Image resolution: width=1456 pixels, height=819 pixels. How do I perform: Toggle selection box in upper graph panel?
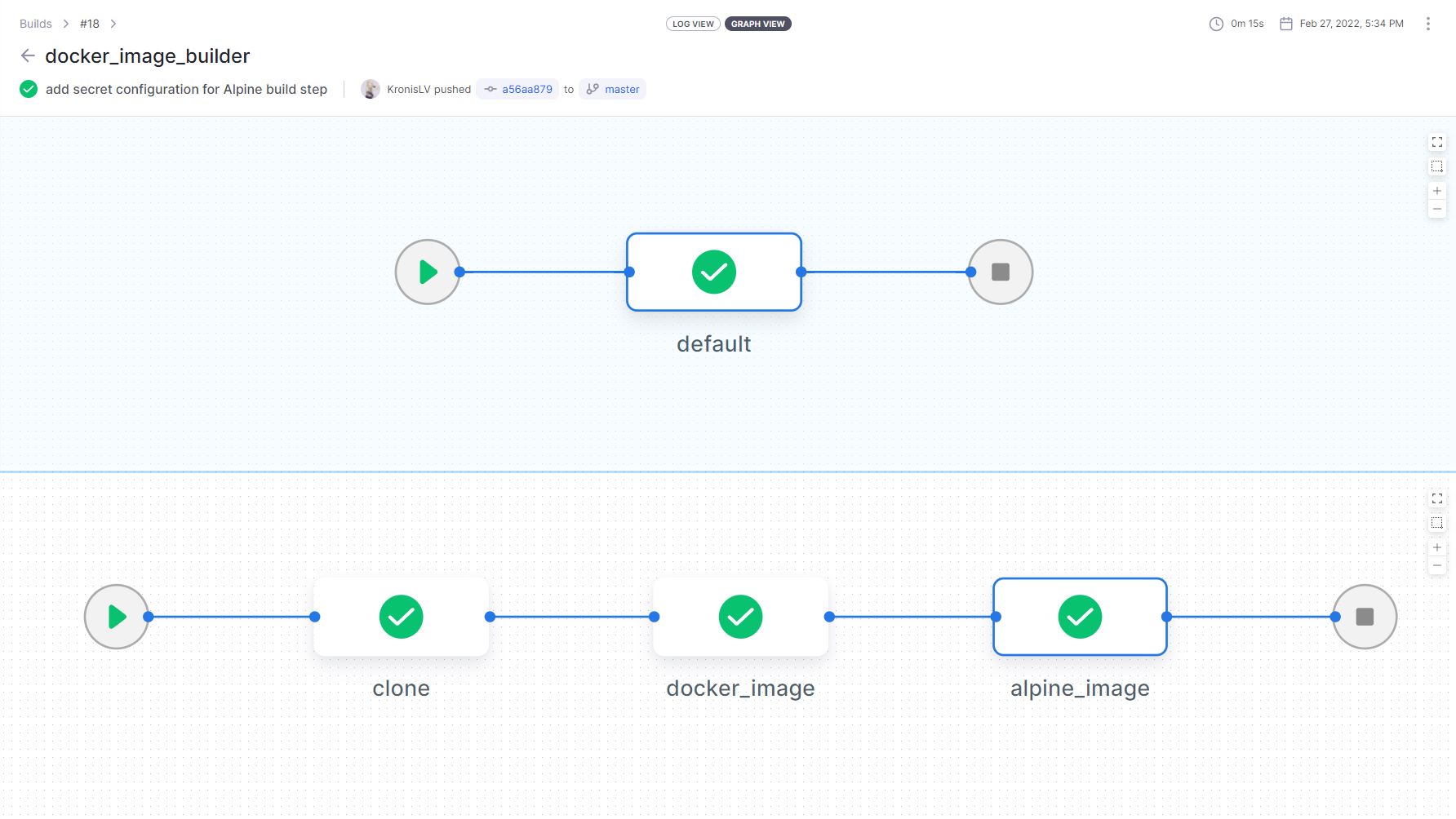pyautogui.click(x=1437, y=166)
